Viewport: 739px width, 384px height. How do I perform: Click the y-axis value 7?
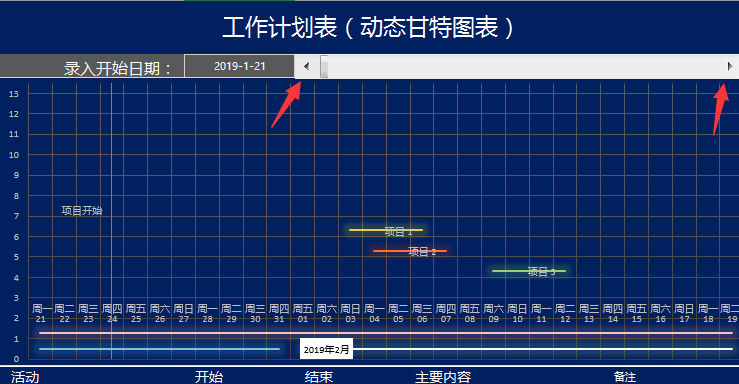pyautogui.click(x=16, y=216)
